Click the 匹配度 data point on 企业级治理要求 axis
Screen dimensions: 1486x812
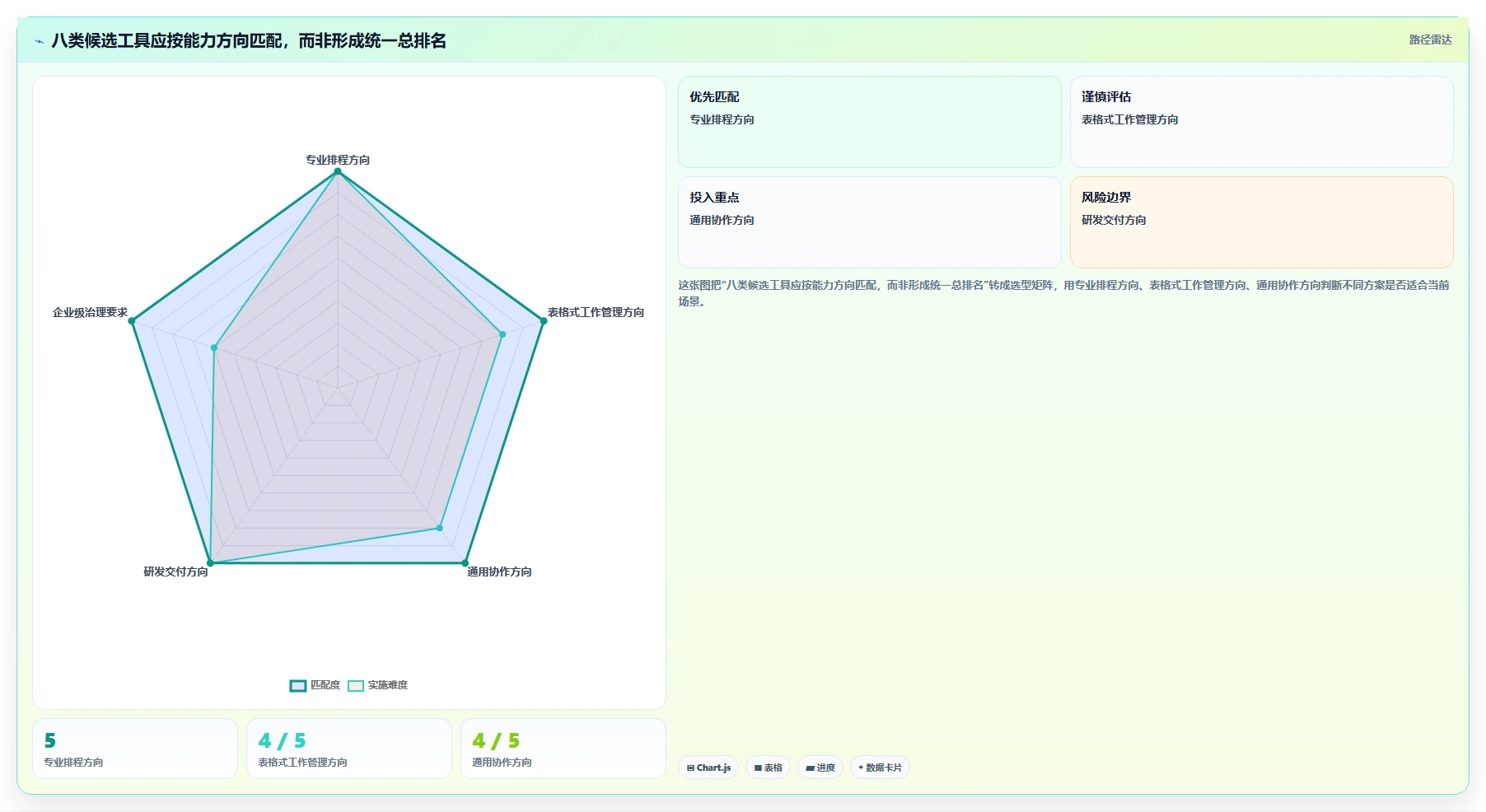tap(132, 321)
